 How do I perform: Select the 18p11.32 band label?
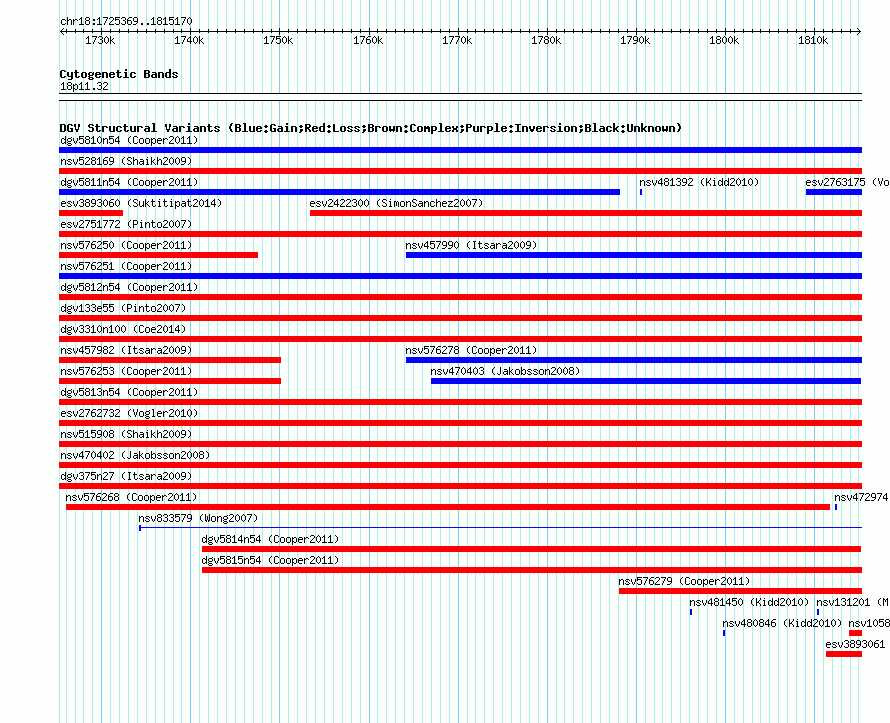pos(84,86)
